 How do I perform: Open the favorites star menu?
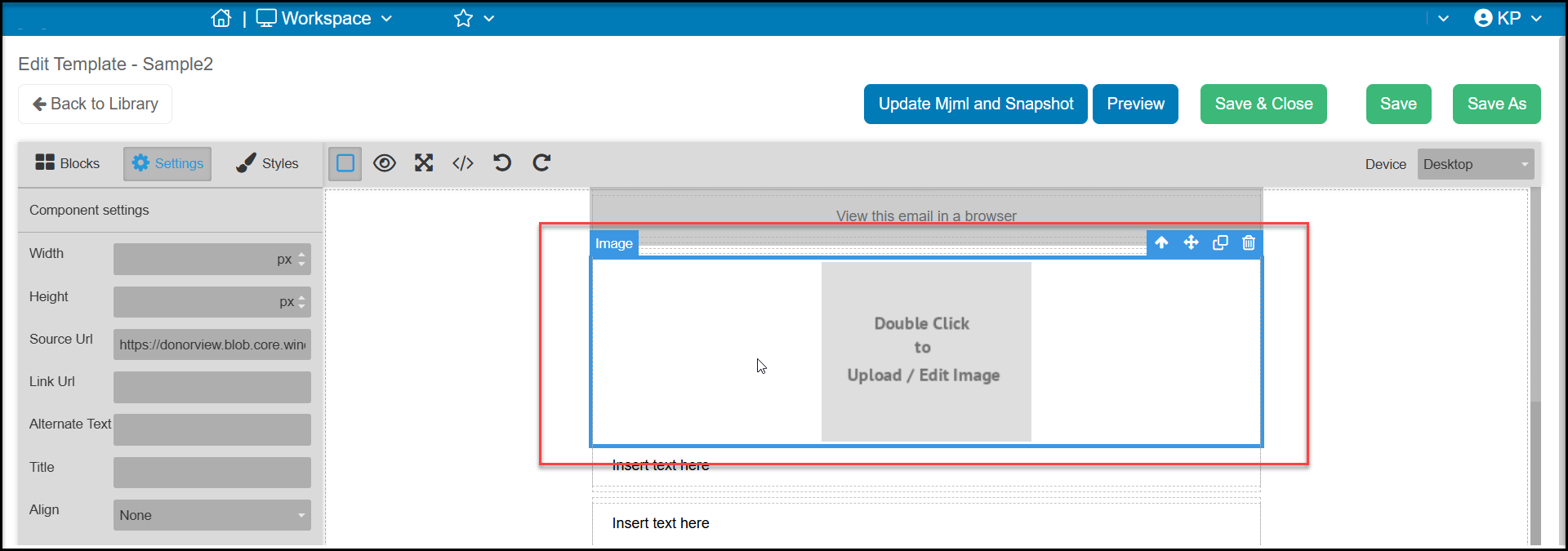coord(474,18)
